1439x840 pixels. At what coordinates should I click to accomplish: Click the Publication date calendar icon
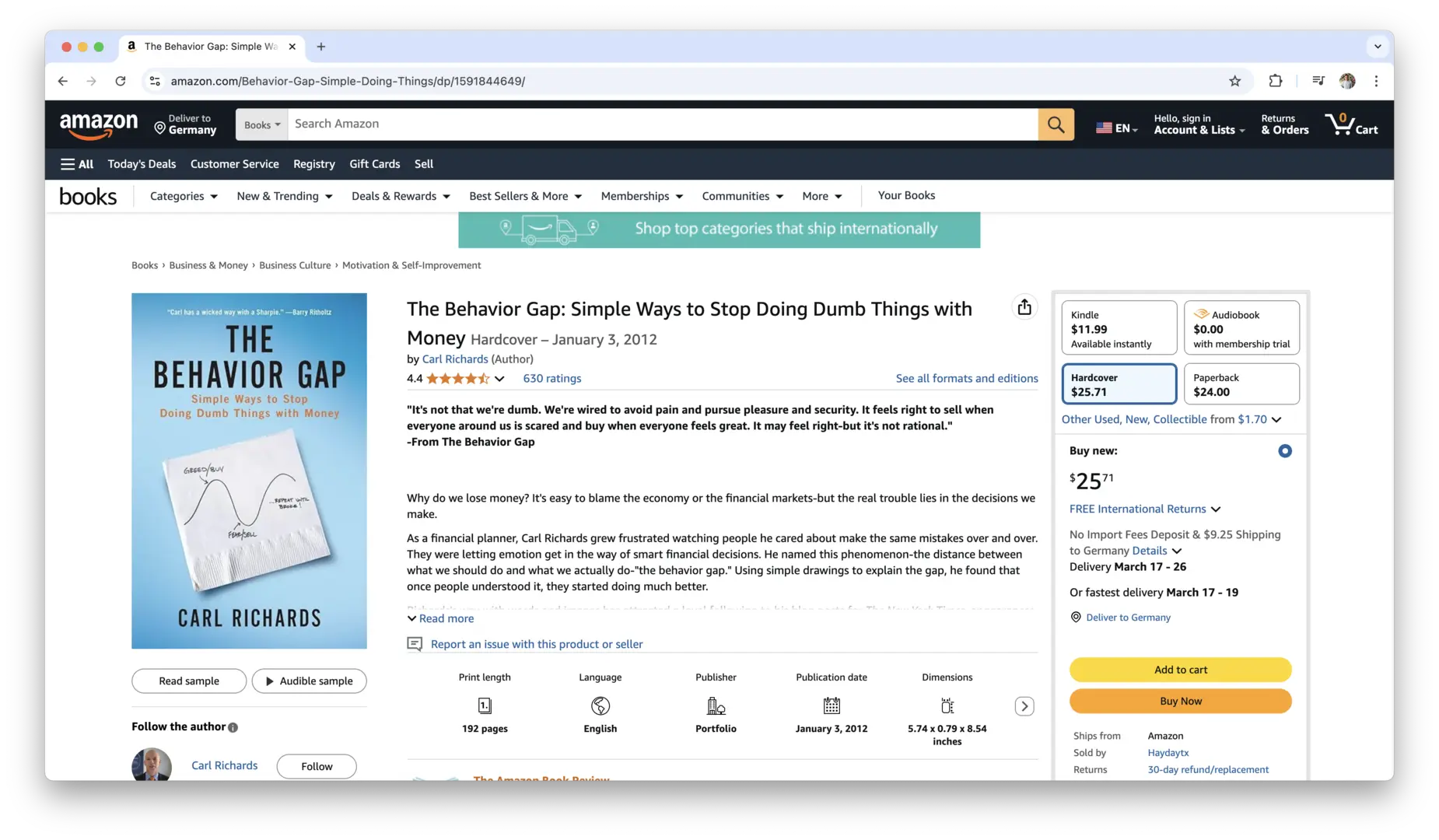tap(832, 705)
